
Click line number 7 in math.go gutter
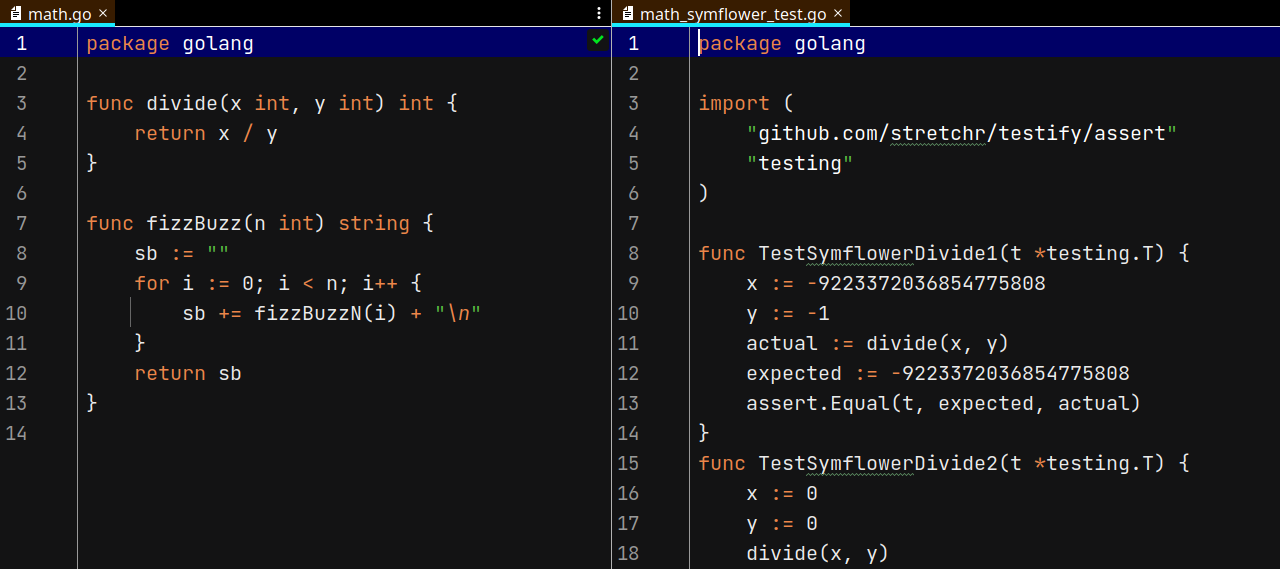click(x=21, y=223)
